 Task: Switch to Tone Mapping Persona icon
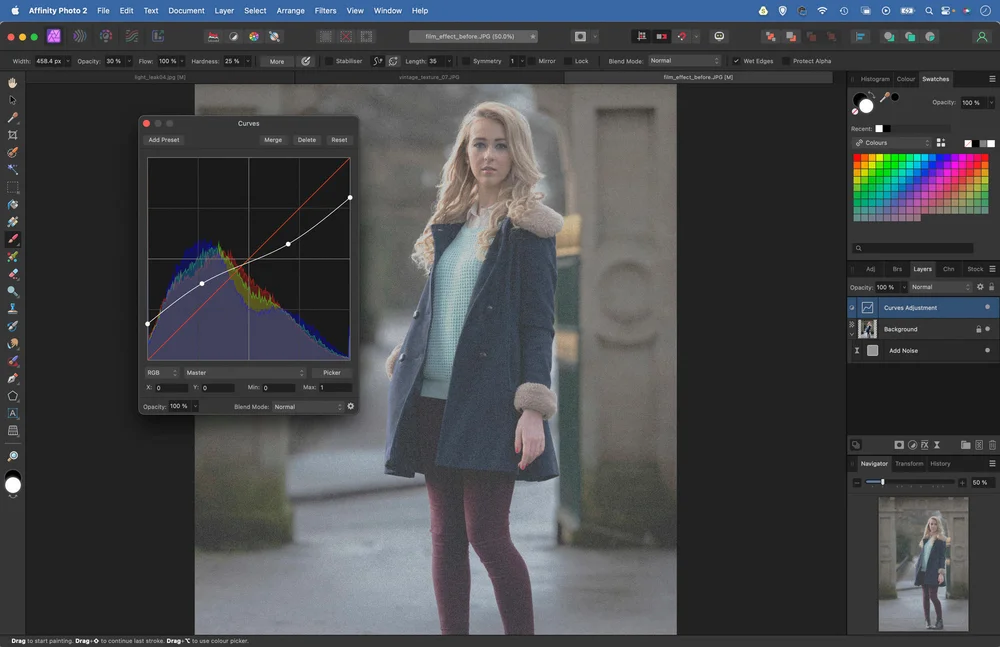pos(132,36)
